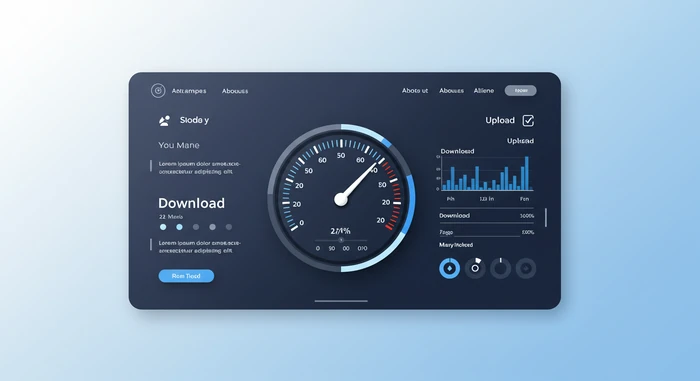Screen dimensions: 700x381
Task: Select the last gray dot under Download
Action: click(229, 227)
